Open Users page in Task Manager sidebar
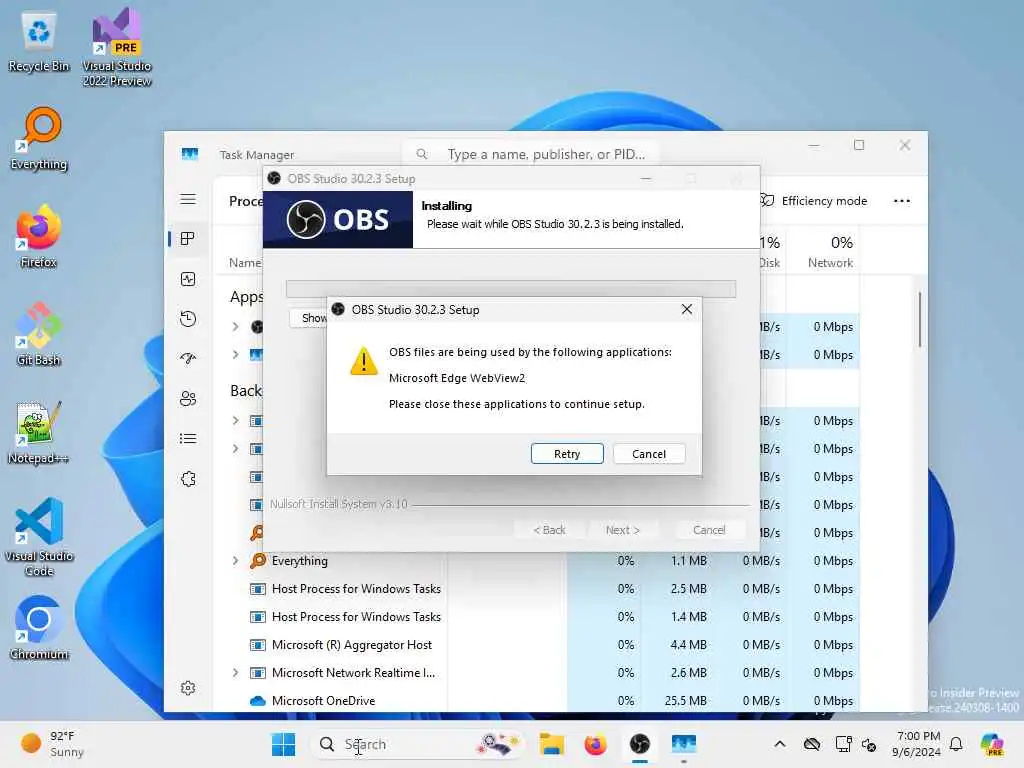Viewport: 1024px width, 768px height. click(188, 398)
